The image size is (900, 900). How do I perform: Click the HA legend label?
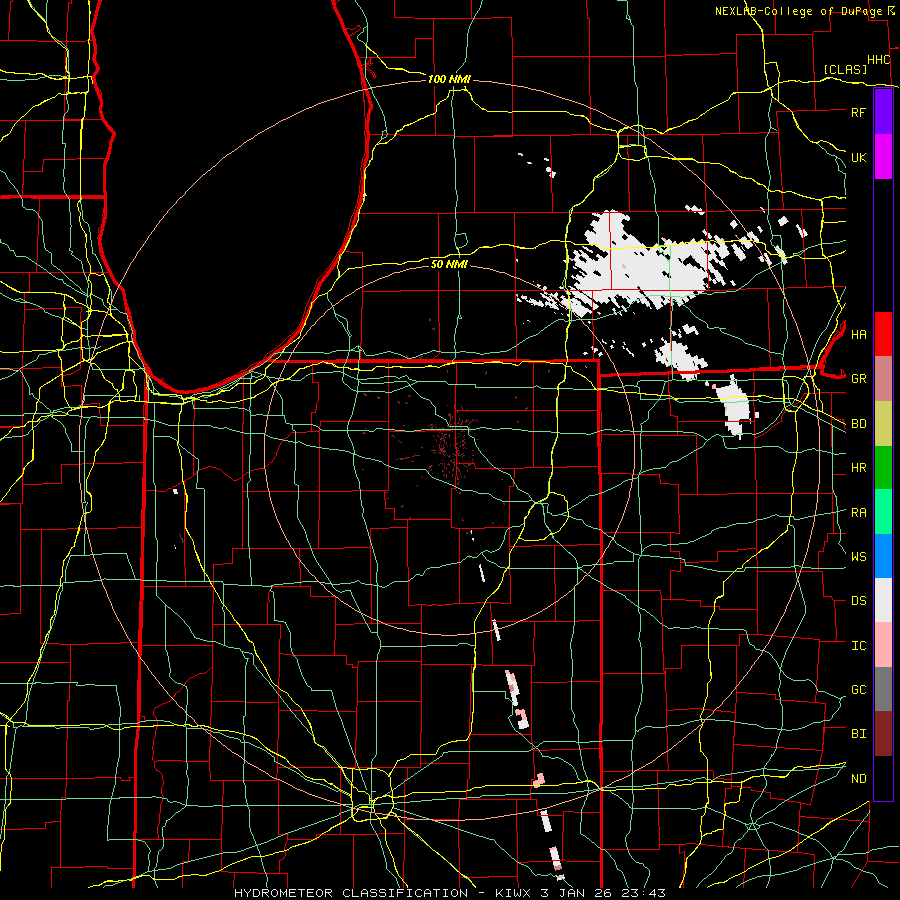(858, 334)
